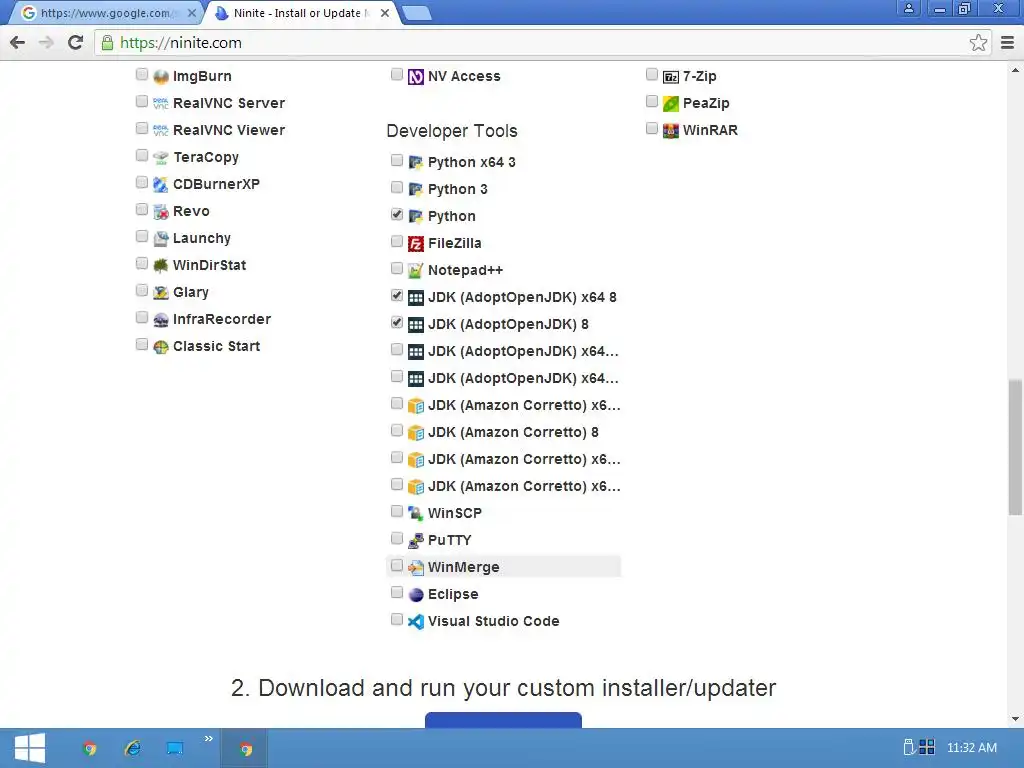Image resolution: width=1024 pixels, height=768 pixels.
Task: Click the TeraCopy label text
Action: point(206,157)
